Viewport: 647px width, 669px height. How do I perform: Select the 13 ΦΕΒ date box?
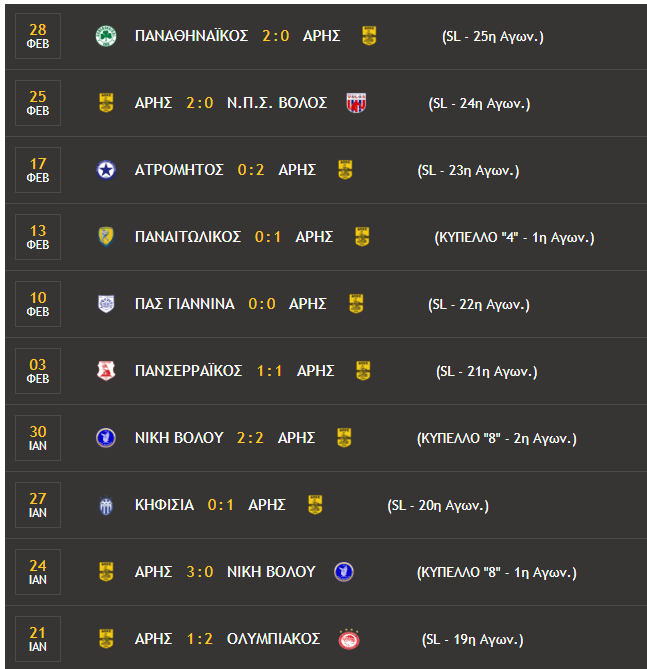click(38, 237)
